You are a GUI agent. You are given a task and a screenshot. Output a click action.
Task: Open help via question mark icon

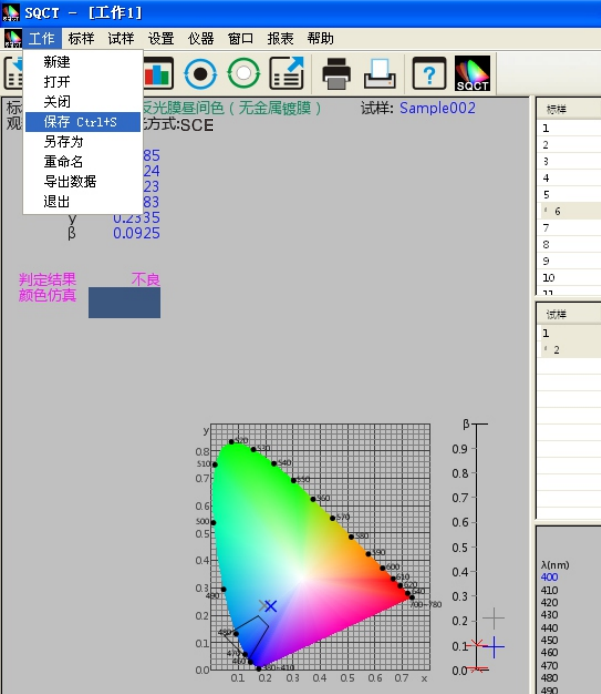click(x=429, y=73)
